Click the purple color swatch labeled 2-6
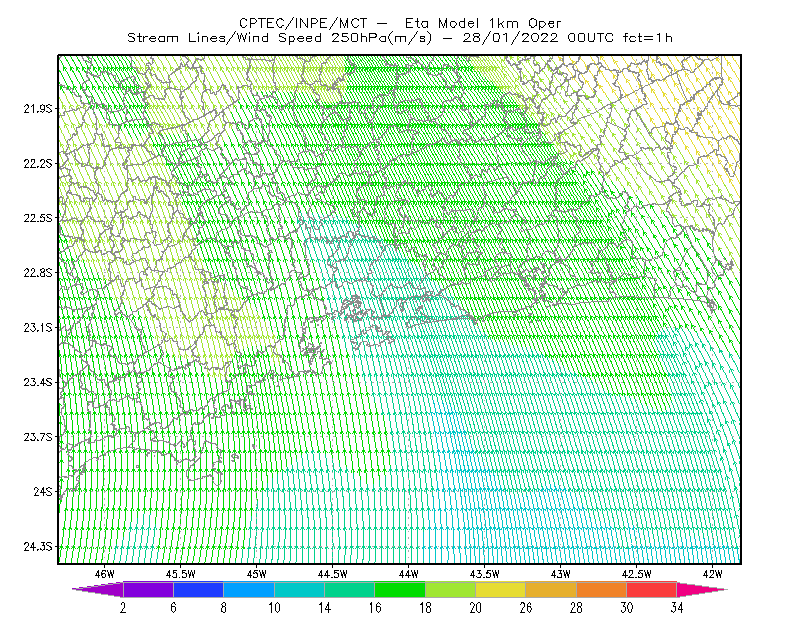 (148, 589)
